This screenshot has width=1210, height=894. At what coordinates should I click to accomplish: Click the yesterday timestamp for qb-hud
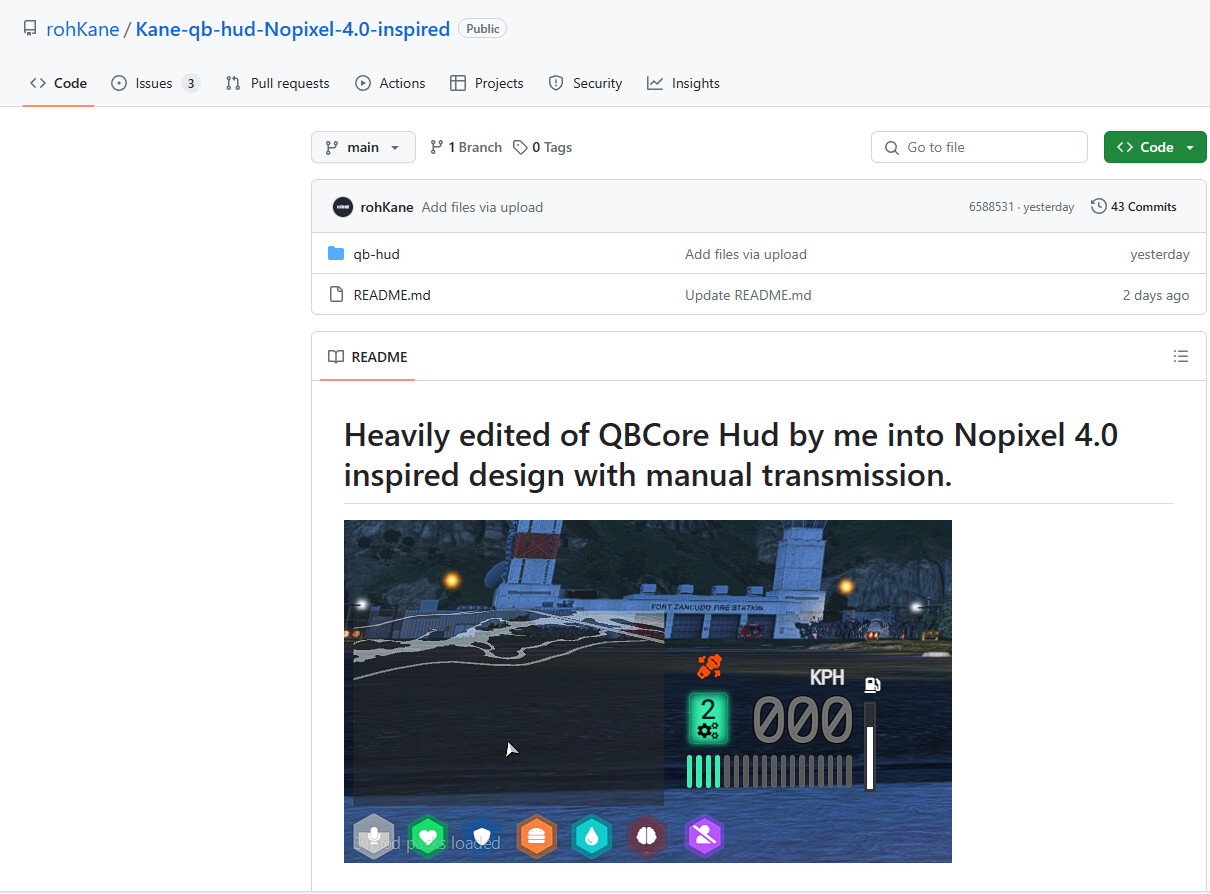click(1160, 254)
